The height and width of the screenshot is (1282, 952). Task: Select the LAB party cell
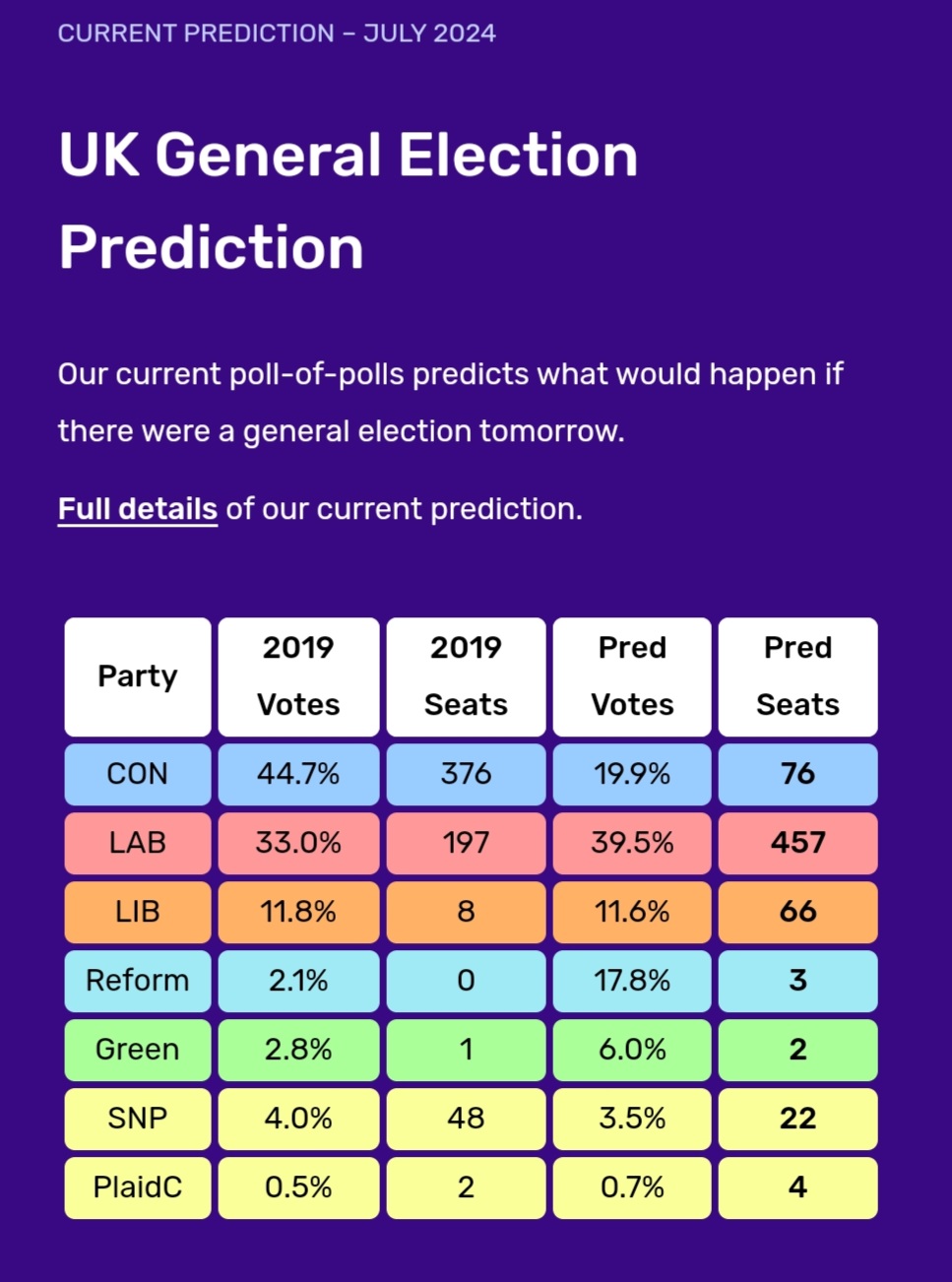[138, 843]
